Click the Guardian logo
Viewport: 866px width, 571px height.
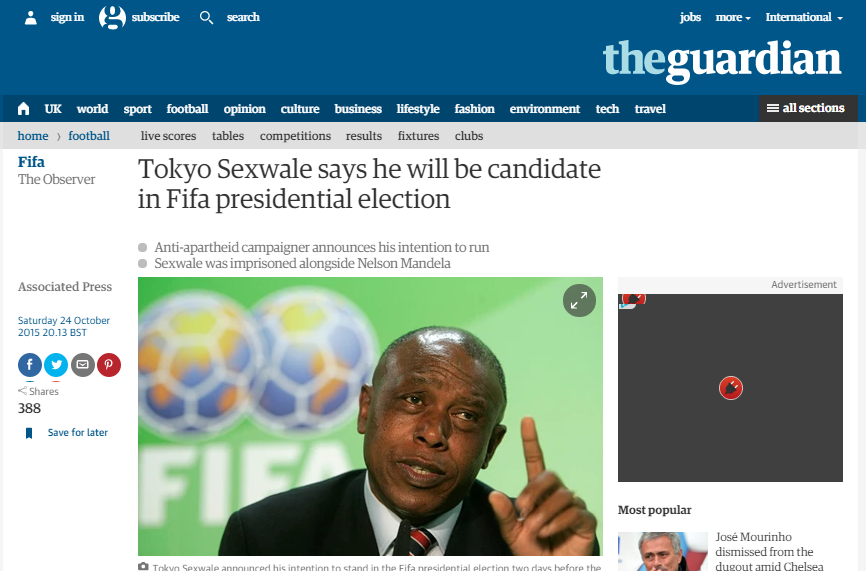point(721,60)
